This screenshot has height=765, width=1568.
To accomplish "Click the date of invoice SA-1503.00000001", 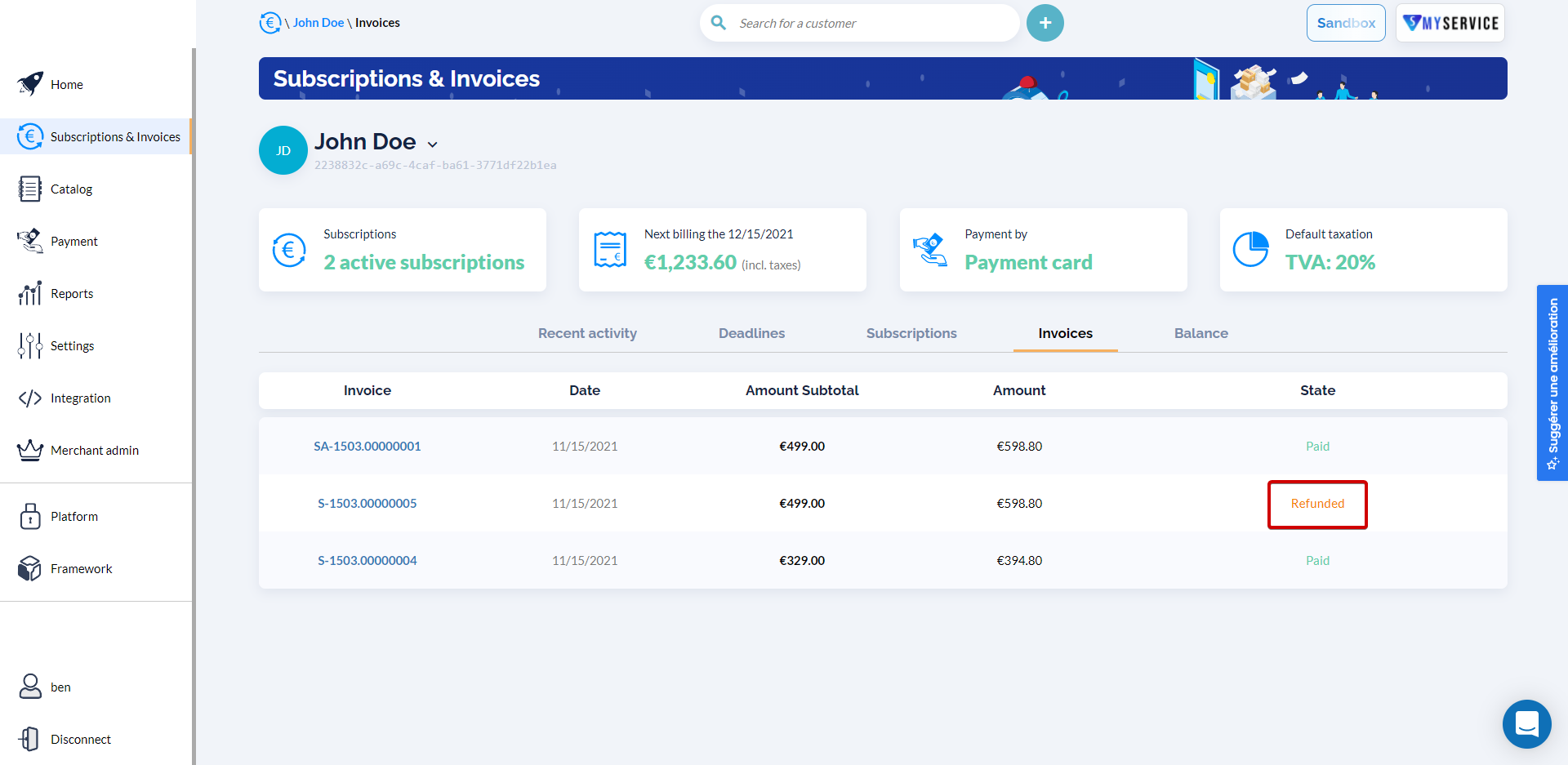I will [x=585, y=446].
